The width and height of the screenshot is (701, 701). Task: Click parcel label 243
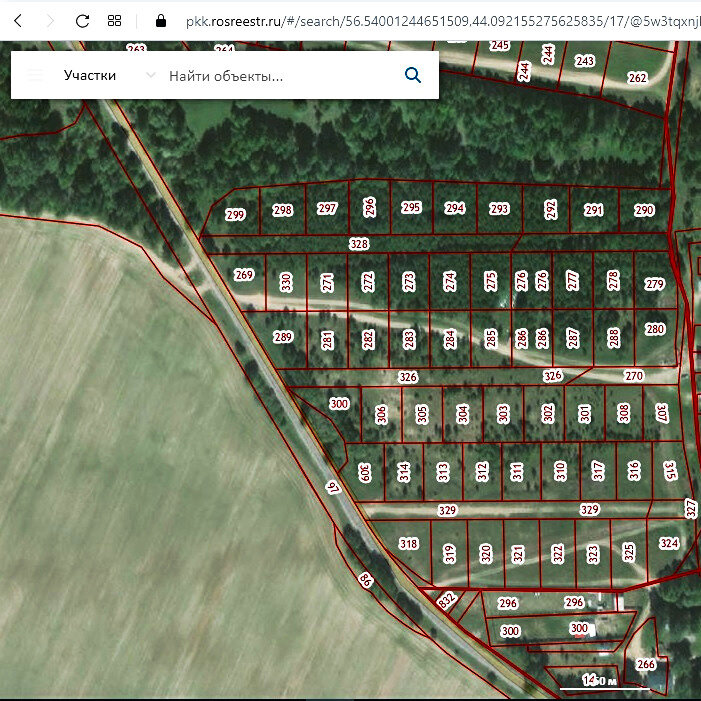(x=585, y=61)
